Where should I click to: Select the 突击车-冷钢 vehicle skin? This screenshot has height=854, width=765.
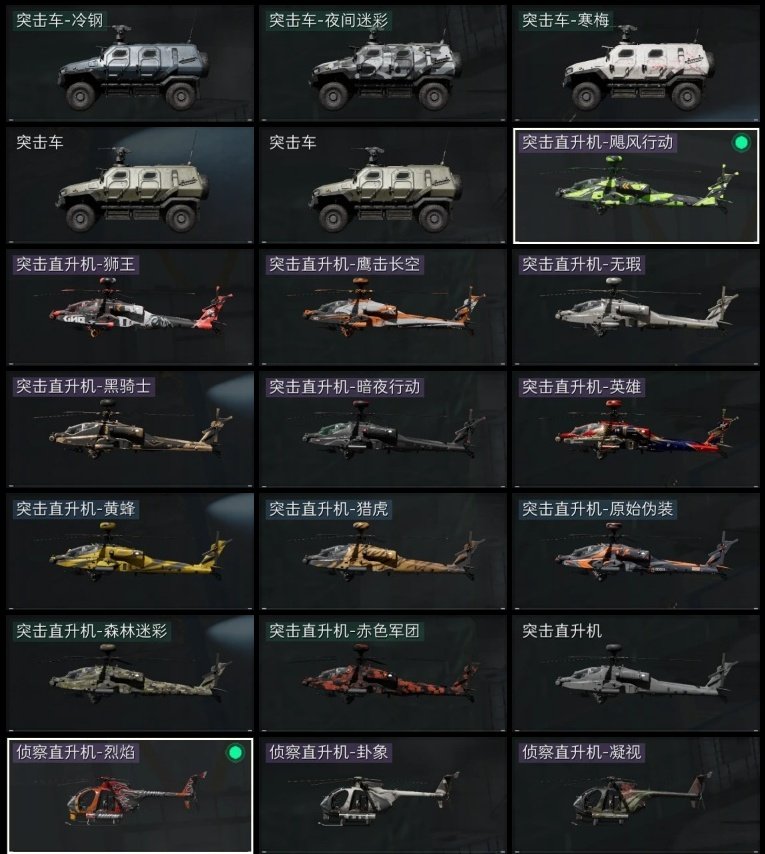[130, 63]
